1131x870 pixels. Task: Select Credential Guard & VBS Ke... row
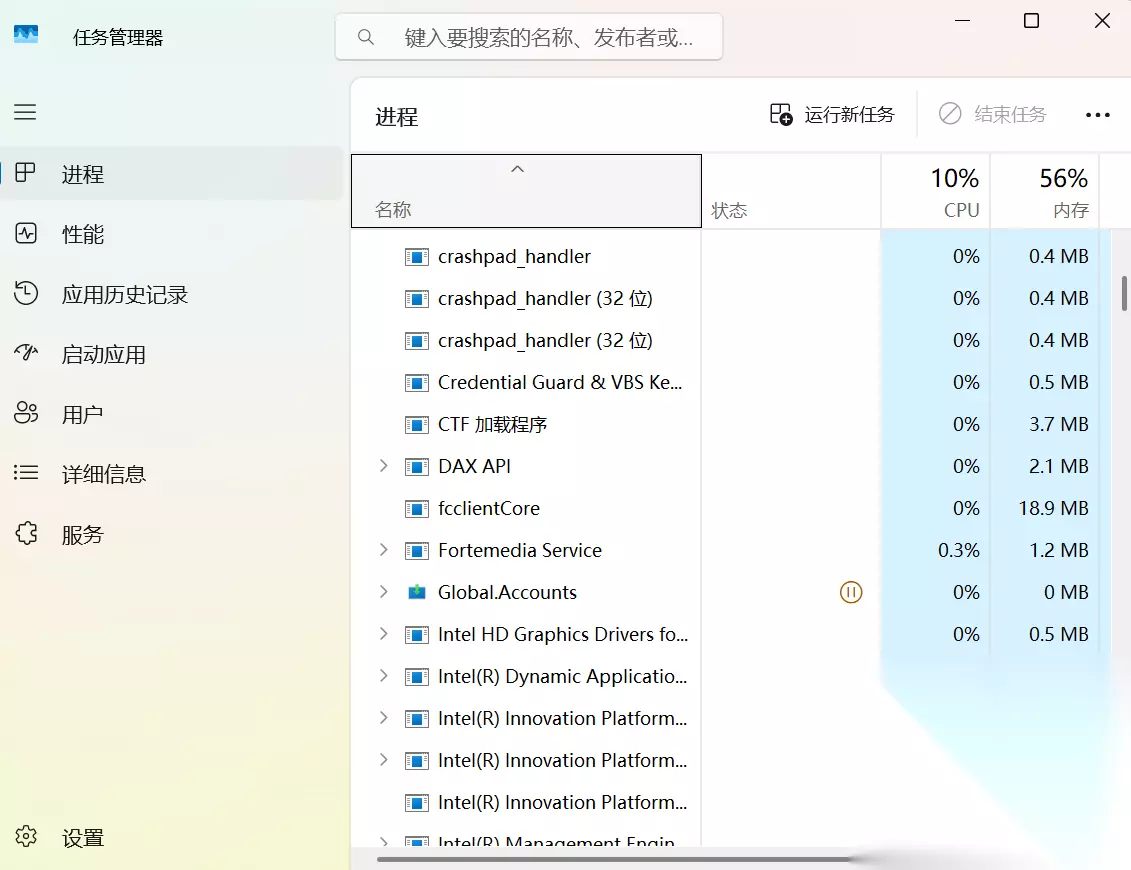[560, 382]
